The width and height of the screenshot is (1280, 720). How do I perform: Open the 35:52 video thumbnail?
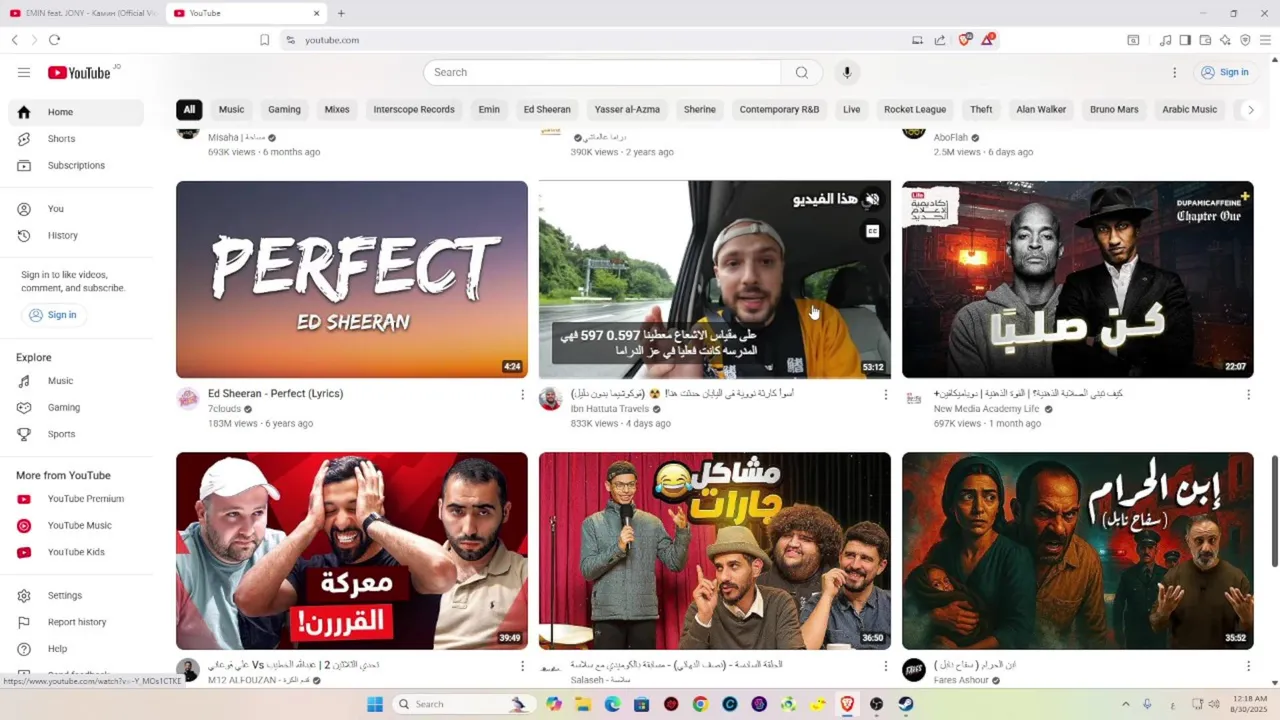tap(1077, 551)
